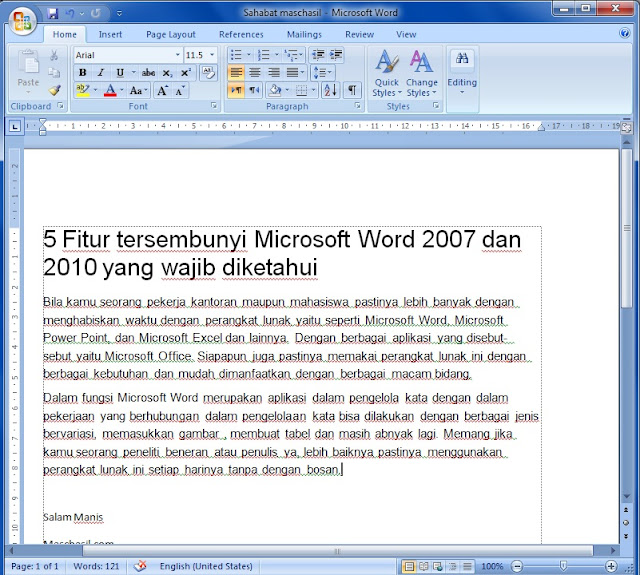This screenshot has height=575, width=640.
Task: Justify paragraph text
Action: click(292, 73)
